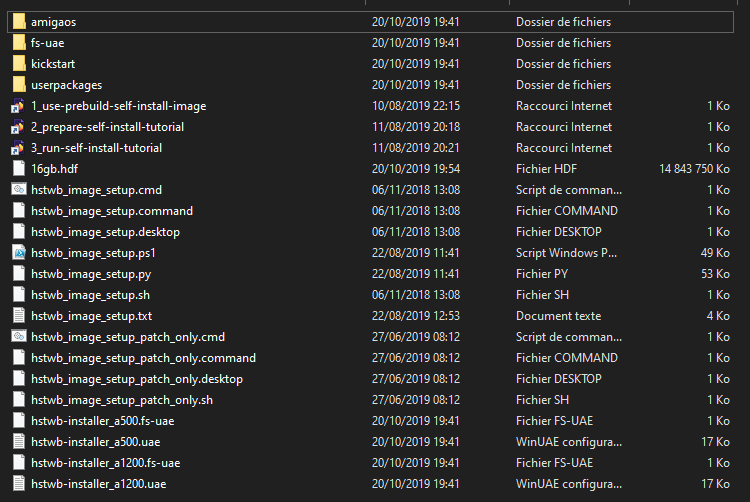This screenshot has width=750, height=502.
Task: Select file name hstwb_image_setup.py
Action: coord(91,274)
